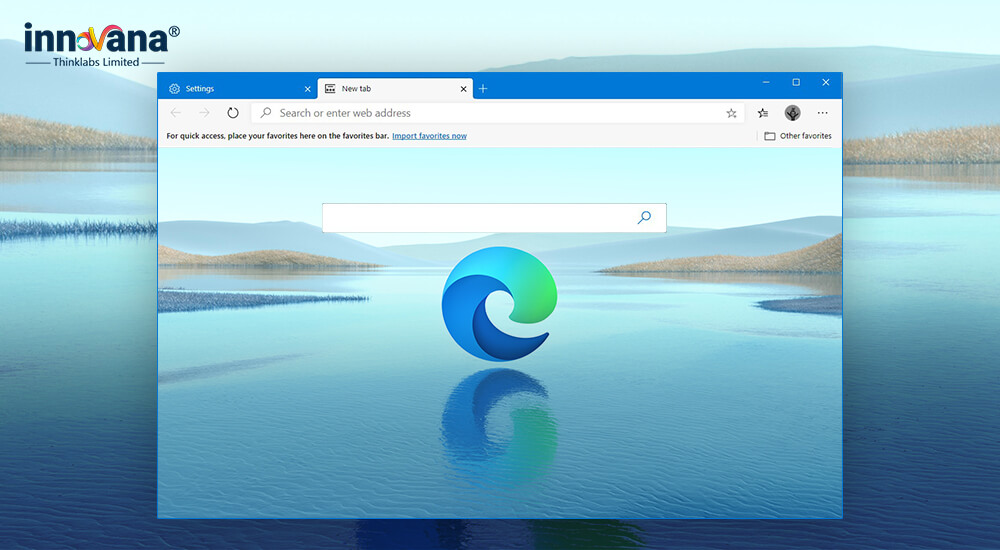Image resolution: width=1000 pixels, height=550 pixels.
Task: Open Settings and more ellipsis menu
Action: (x=823, y=113)
